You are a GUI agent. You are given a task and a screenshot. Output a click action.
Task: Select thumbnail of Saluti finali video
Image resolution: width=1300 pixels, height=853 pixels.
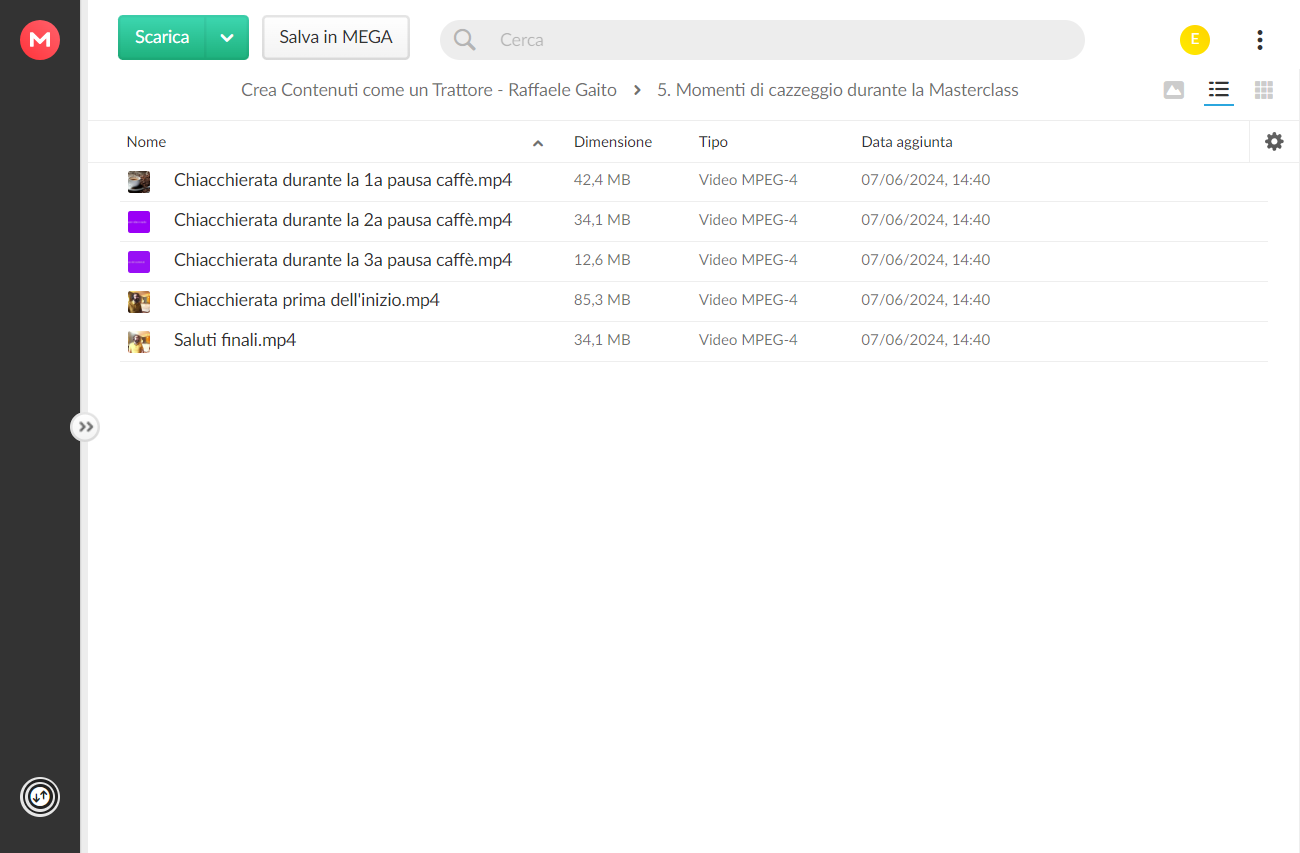click(x=139, y=341)
